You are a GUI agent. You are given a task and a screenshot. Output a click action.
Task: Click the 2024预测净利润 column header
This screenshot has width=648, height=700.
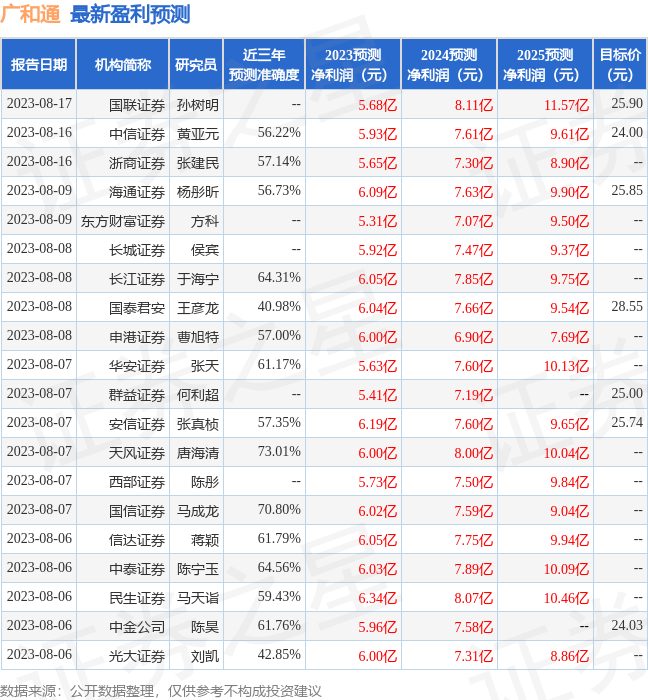point(448,65)
